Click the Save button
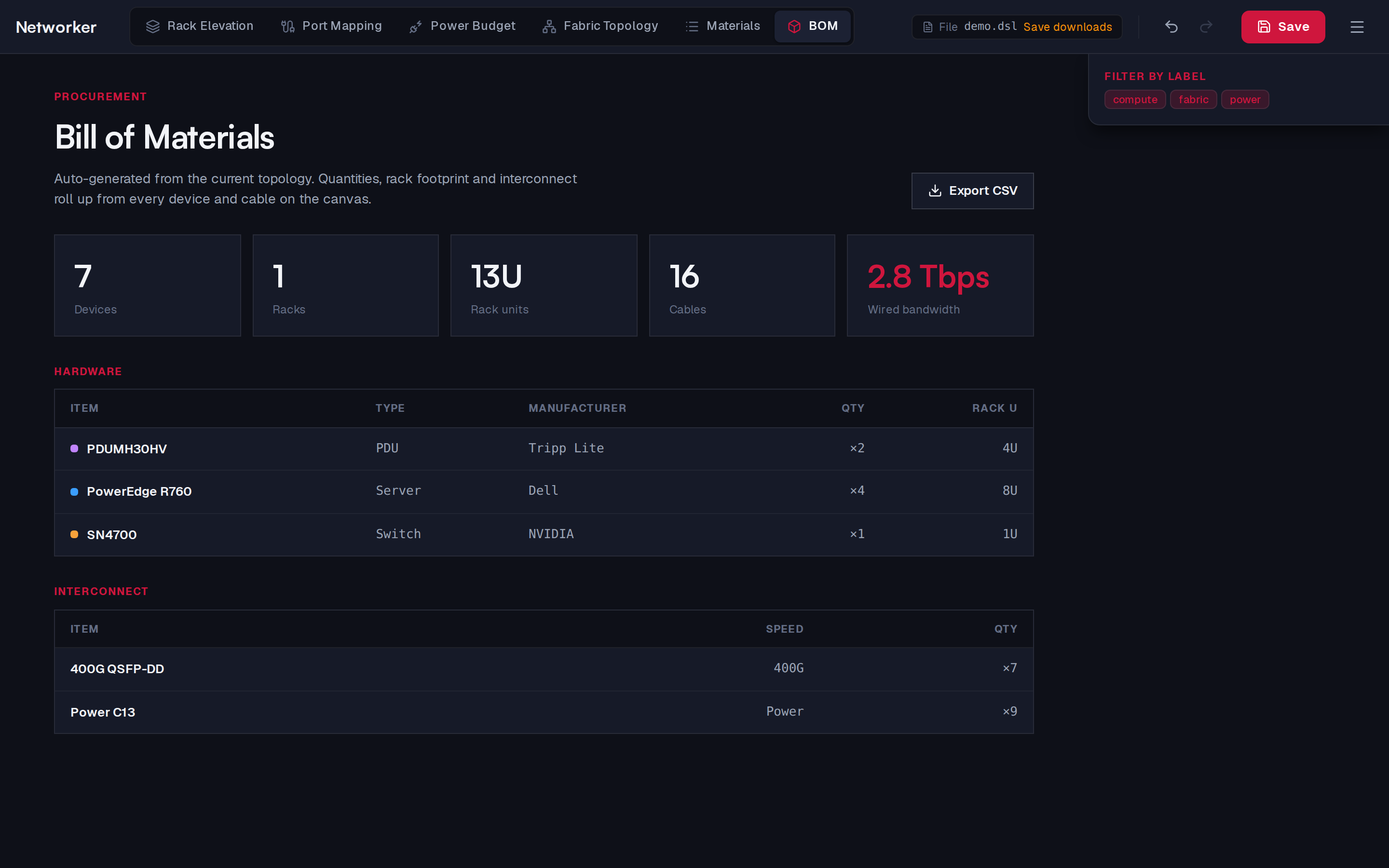 pyautogui.click(x=1283, y=27)
